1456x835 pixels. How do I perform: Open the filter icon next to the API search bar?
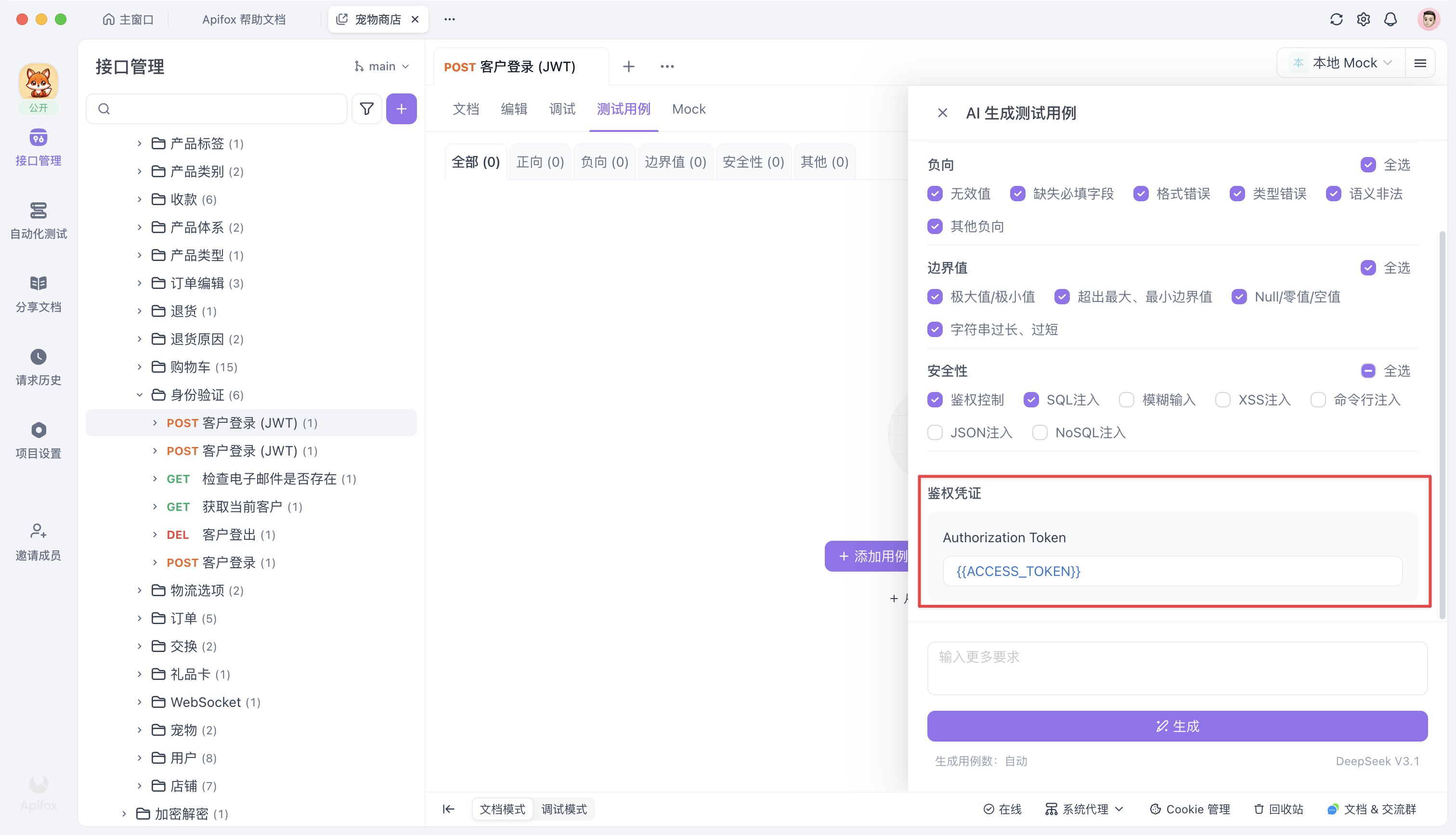(x=366, y=108)
